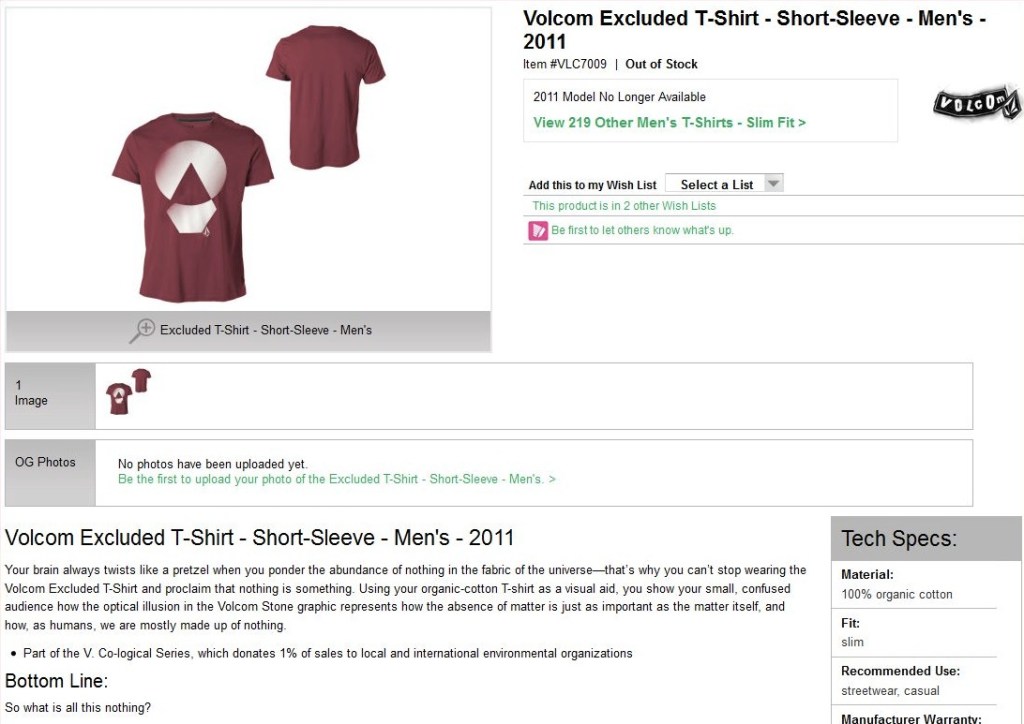Click 'Be the first to upload your photo' link
1024x724 pixels.
(x=336, y=479)
